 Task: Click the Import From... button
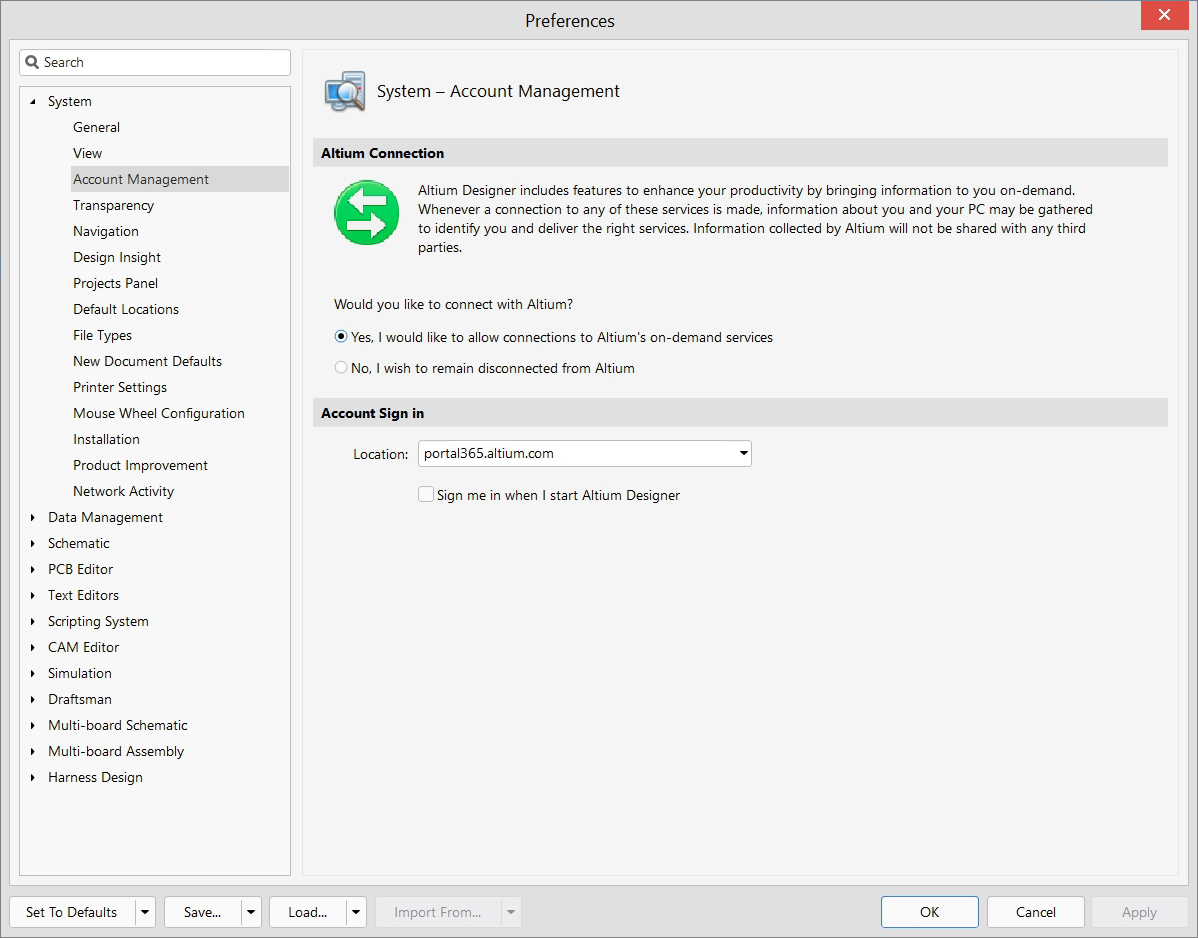[x=438, y=912]
